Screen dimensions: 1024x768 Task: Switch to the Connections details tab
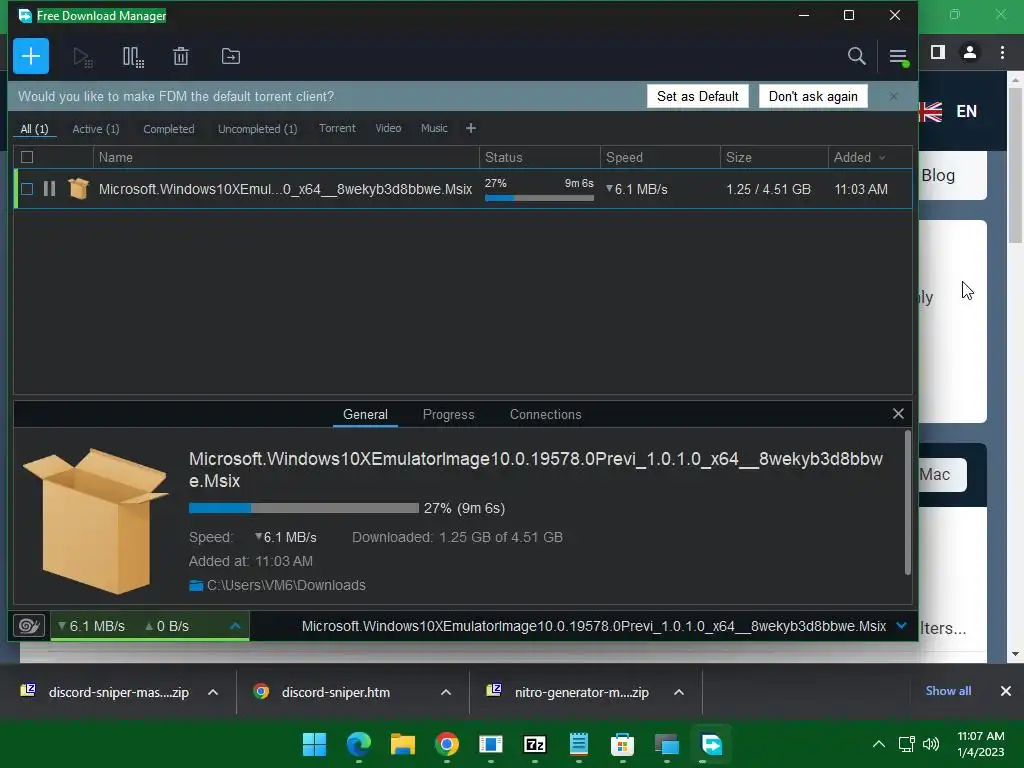coord(545,414)
